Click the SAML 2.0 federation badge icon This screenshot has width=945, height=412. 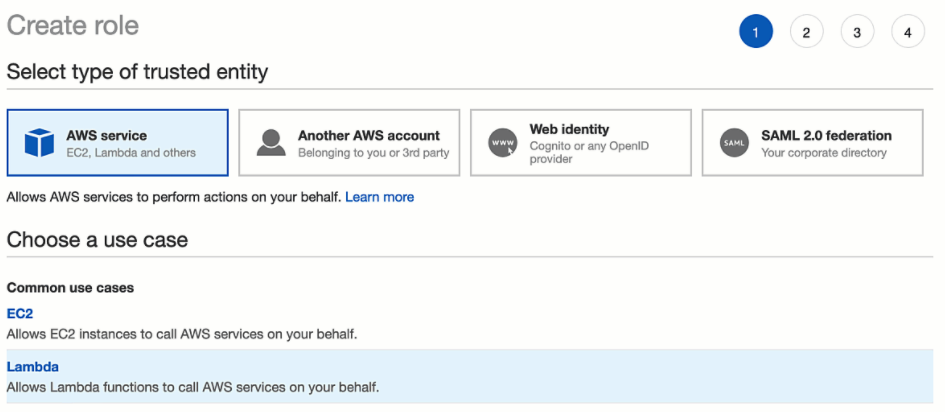tap(734, 143)
